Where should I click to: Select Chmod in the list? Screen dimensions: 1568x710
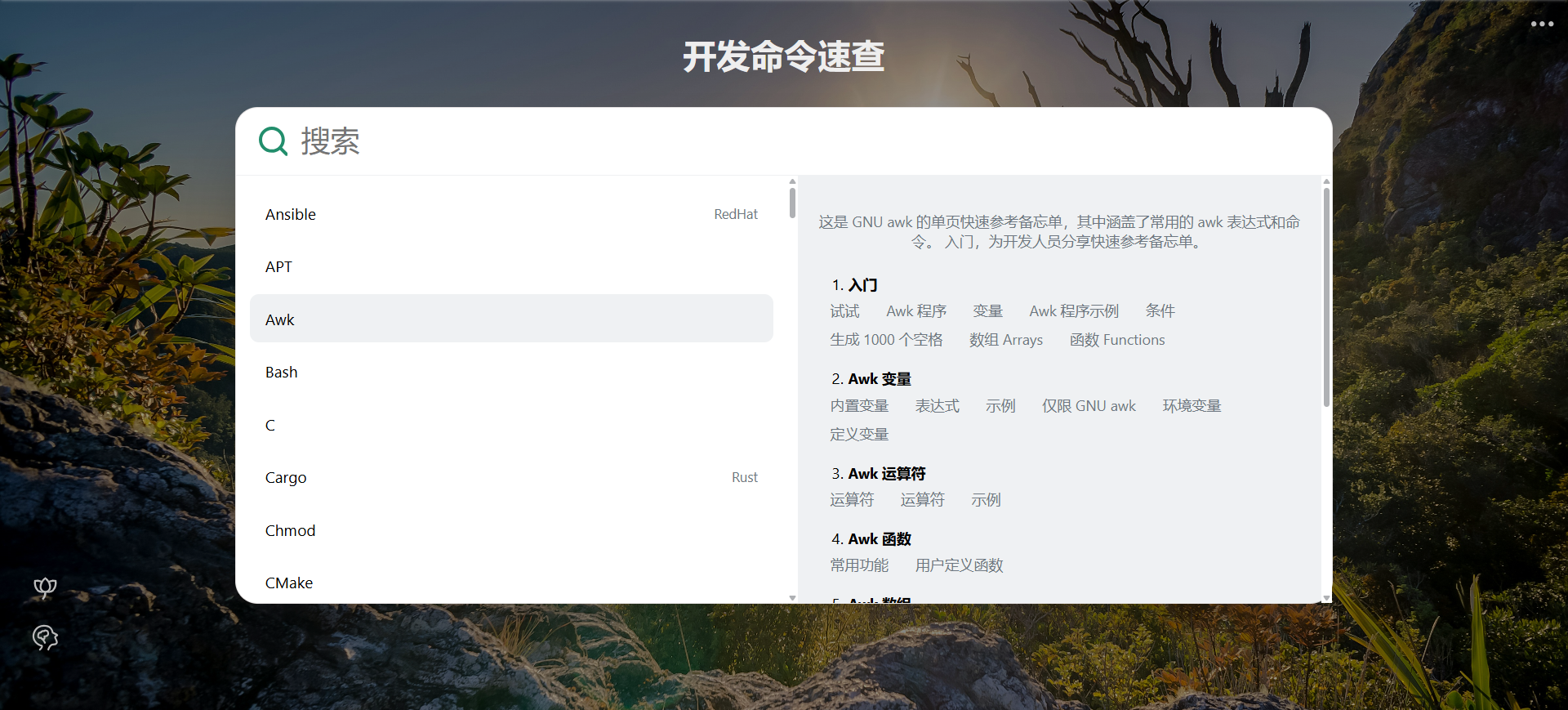[x=511, y=530]
